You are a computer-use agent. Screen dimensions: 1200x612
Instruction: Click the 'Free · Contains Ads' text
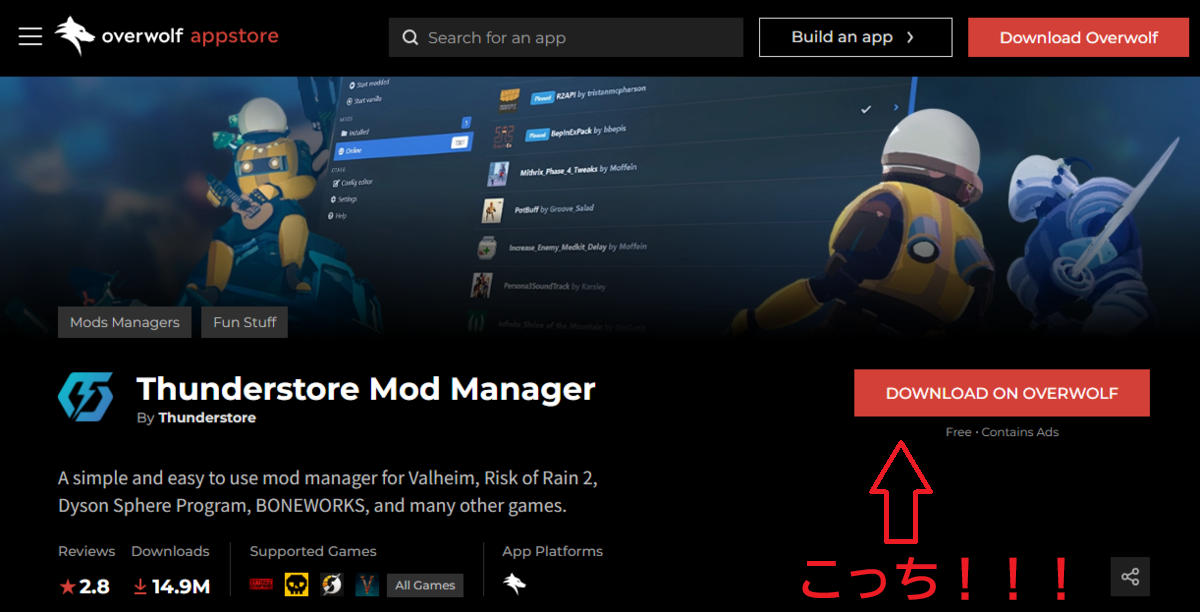coord(1002,432)
